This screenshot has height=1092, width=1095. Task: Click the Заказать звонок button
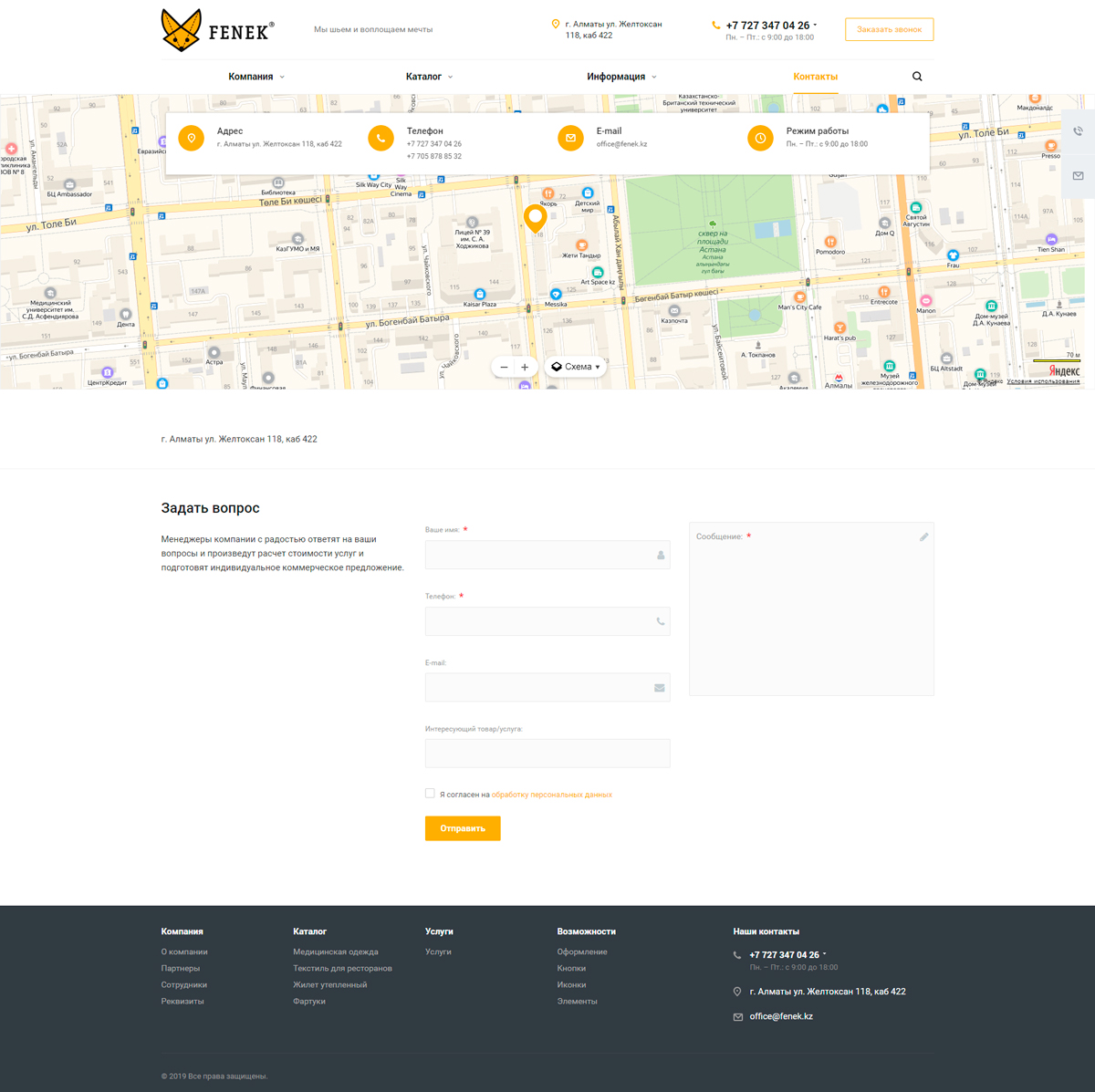click(x=889, y=29)
